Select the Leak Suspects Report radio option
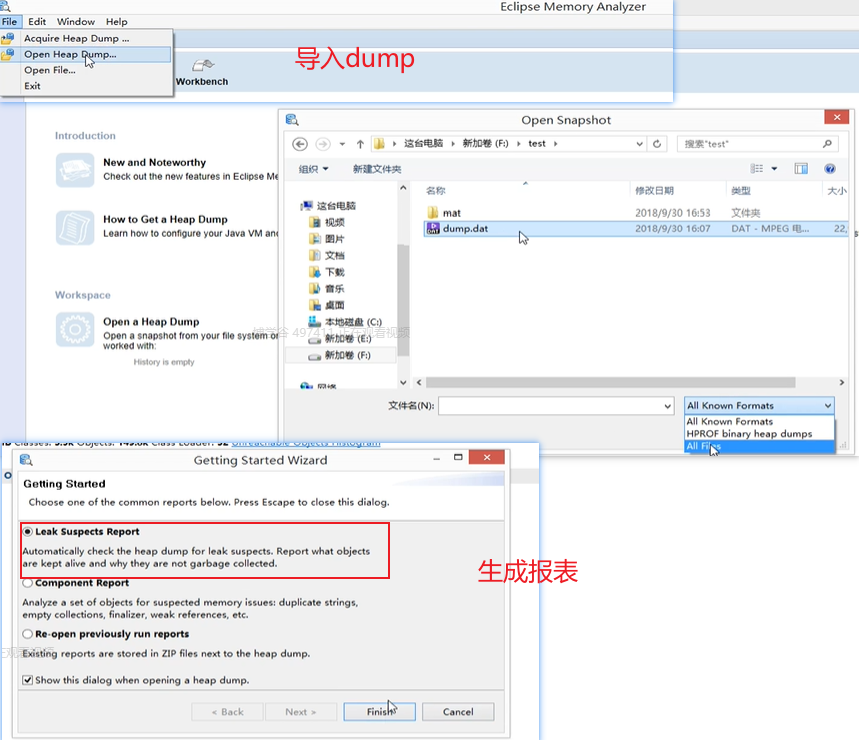The width and height of the screenshot is (859, 740). 28,532
